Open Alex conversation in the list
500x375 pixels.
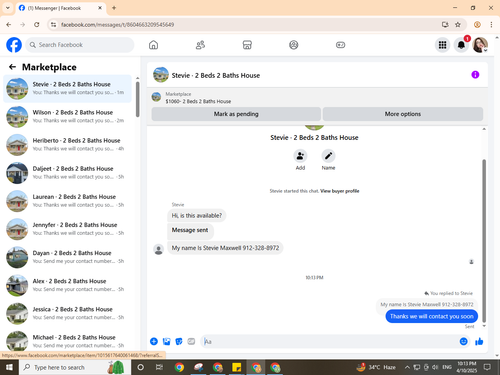click(67, 285)
